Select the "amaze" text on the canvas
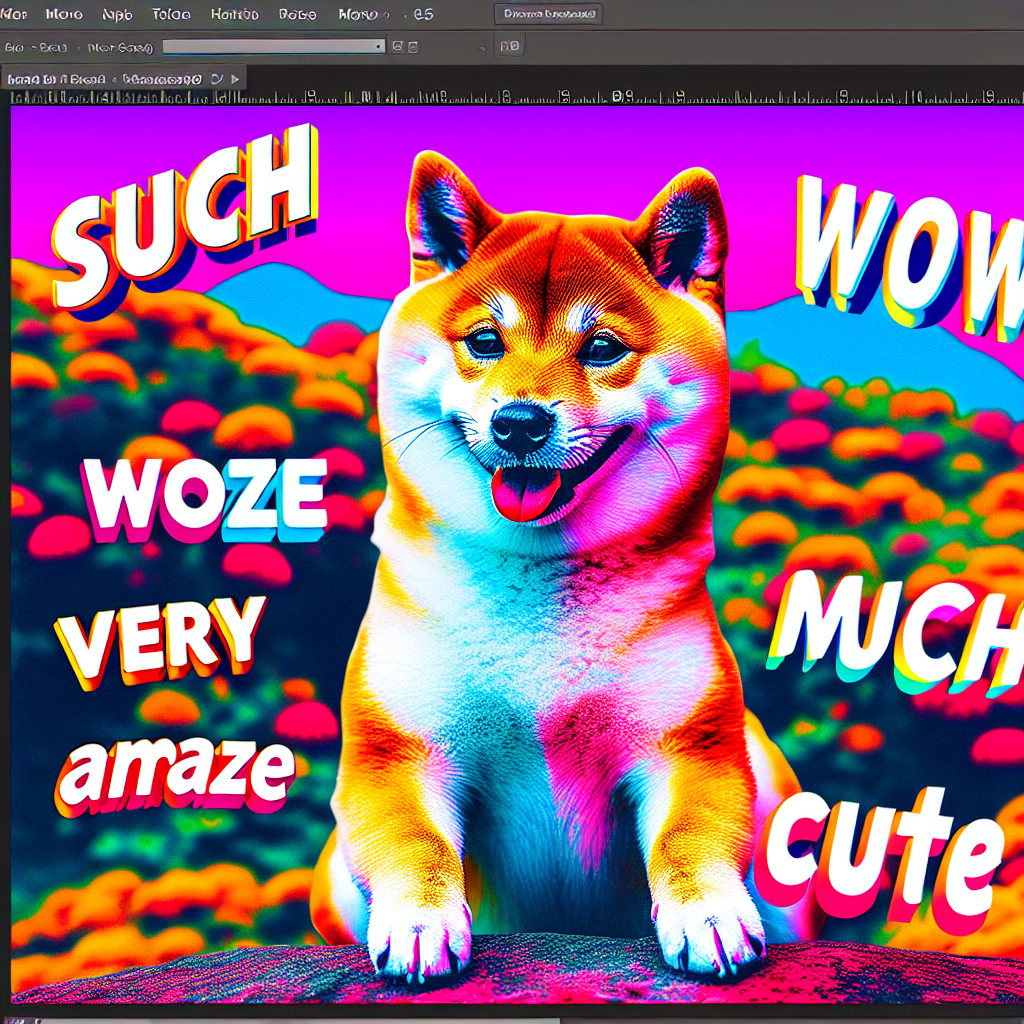The height and width of the screenshot is (1024, 1024). [x=175, y=775]
